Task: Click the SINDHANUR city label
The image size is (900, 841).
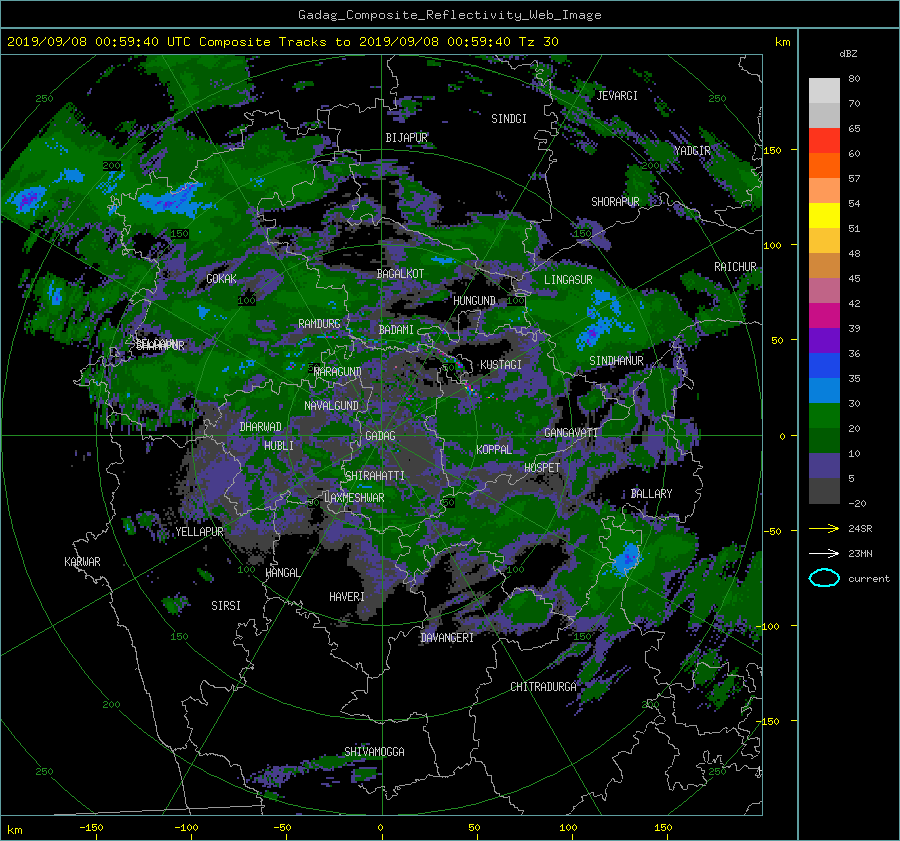Action: [616, 361]
